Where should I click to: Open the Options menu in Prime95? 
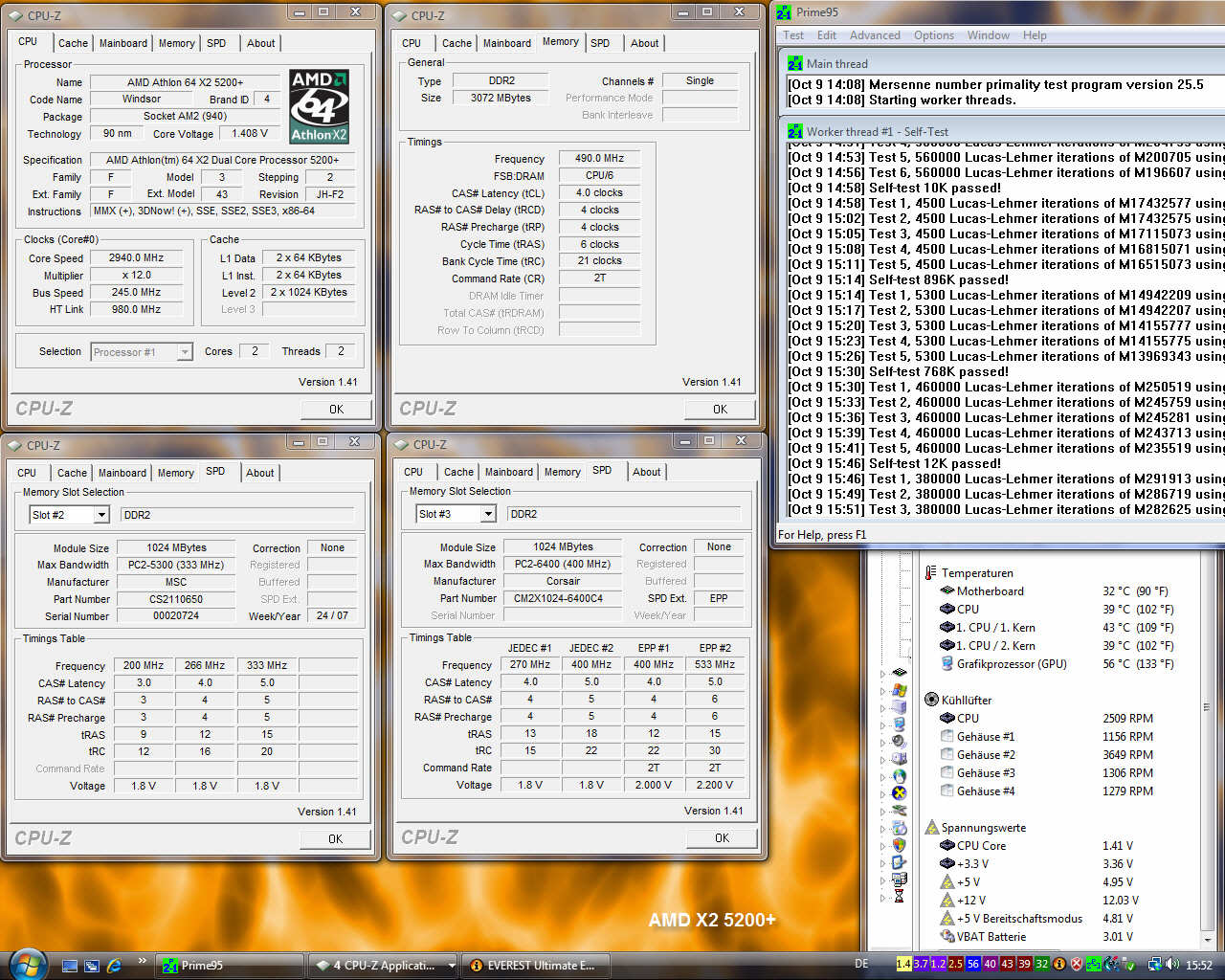pos(933,35)
